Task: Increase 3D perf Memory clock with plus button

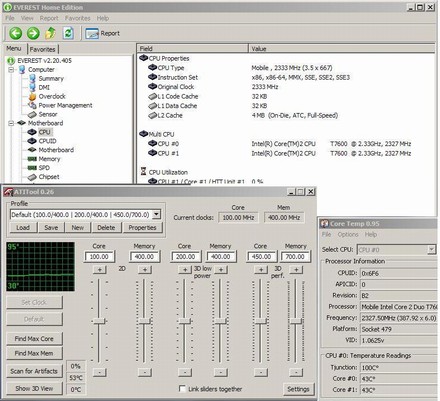Action: coord(296,270)
